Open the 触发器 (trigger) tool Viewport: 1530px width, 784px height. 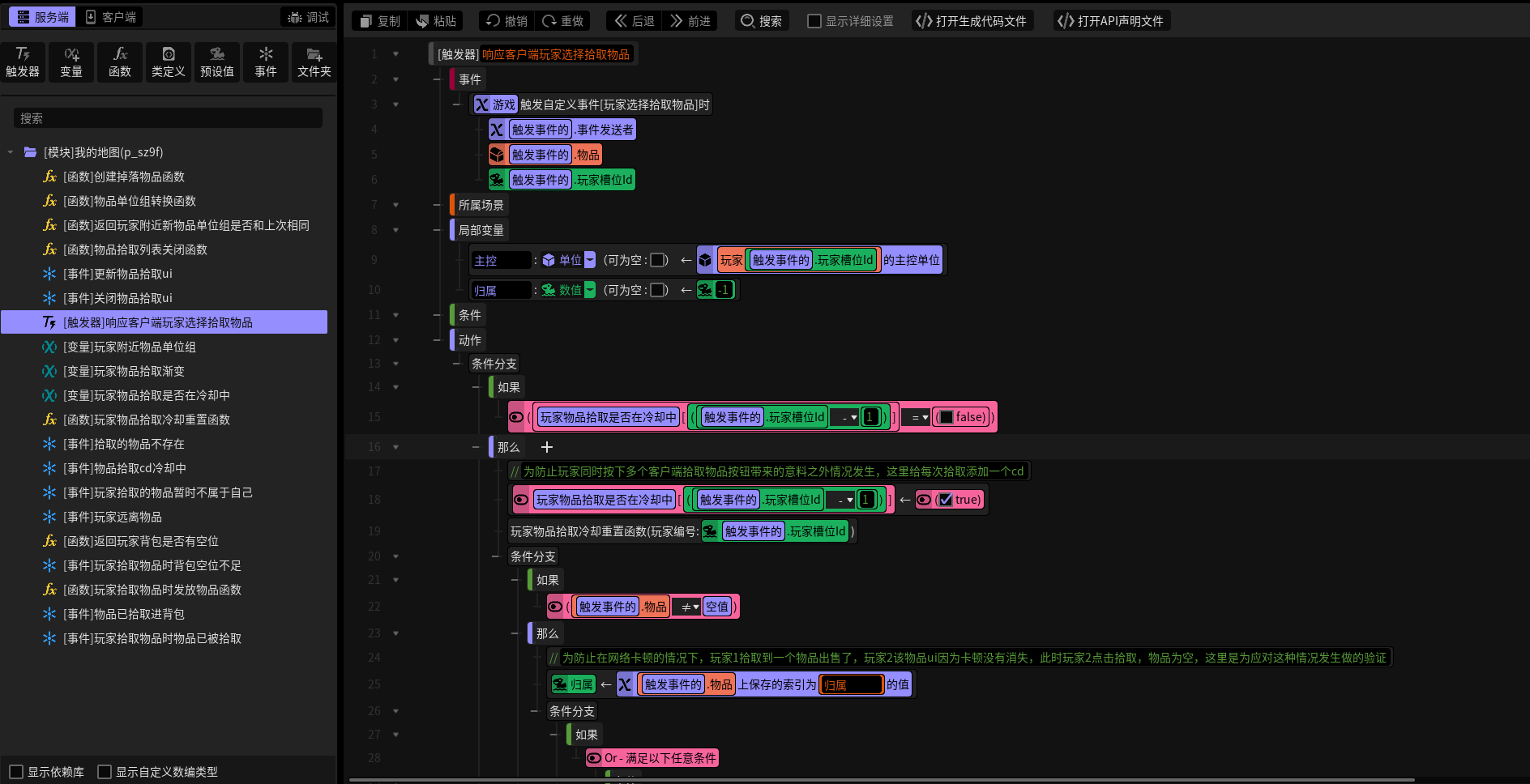[x=23, y=62]
